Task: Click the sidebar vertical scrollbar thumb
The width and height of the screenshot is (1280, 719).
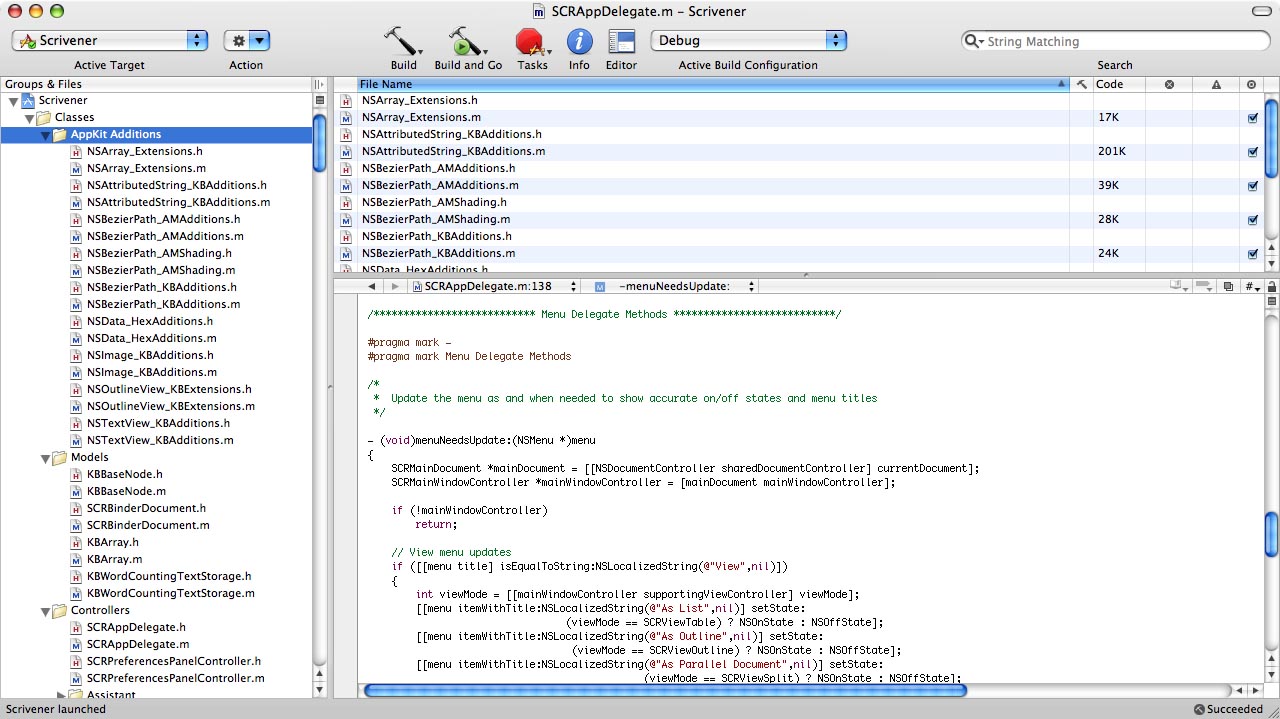Action: [x=320, y=143]
